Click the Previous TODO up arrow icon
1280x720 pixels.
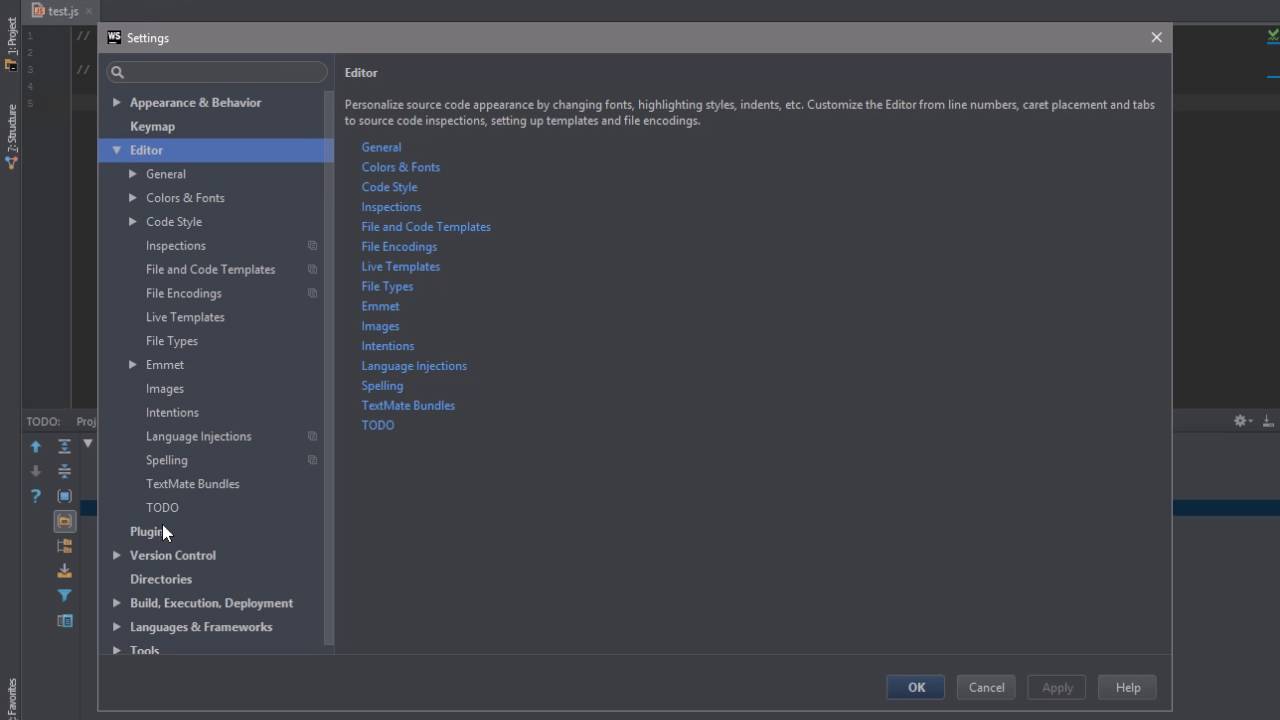(x=36, y=447)
